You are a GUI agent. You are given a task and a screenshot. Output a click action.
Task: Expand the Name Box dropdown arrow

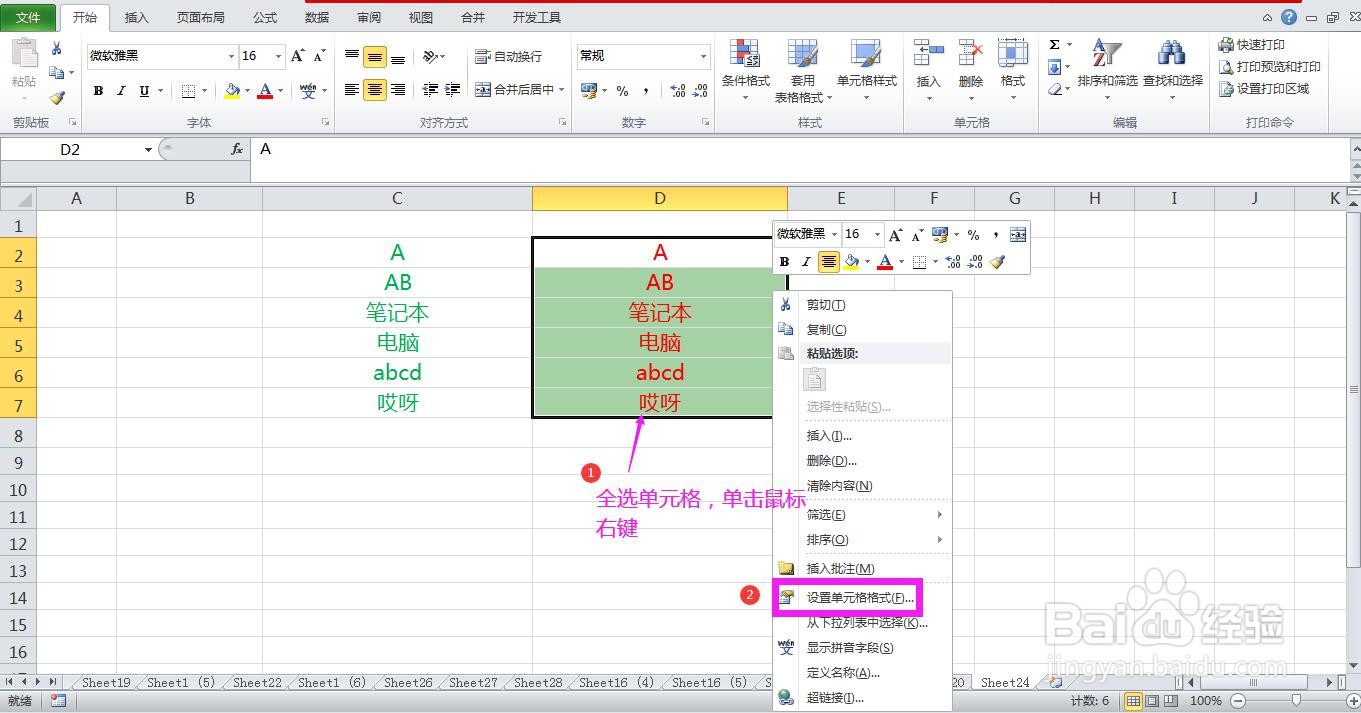pyautogui.click(x=148, y=149)
